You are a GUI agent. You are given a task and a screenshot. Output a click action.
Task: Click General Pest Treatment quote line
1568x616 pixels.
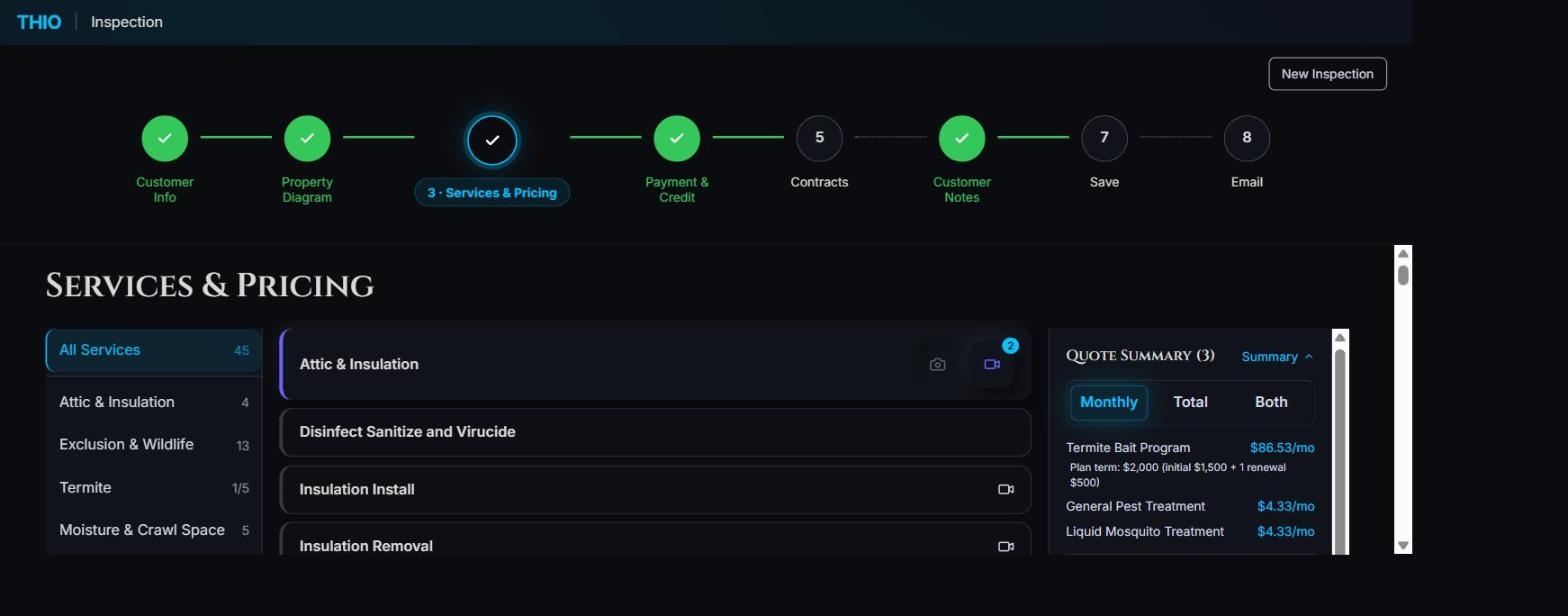point(1190,507)
